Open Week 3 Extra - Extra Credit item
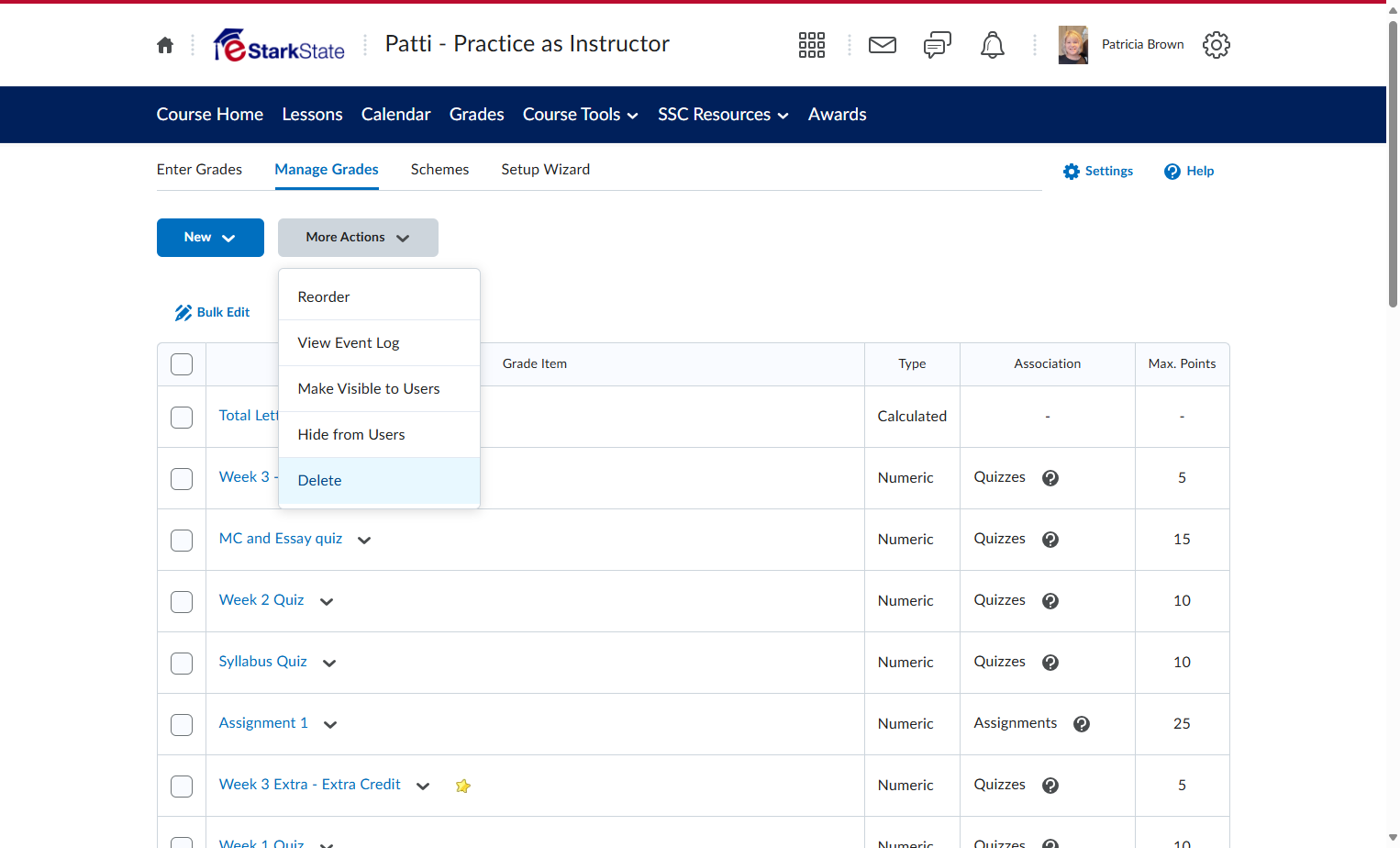This screenshot has width=1400, height=848. coord(310,785)
